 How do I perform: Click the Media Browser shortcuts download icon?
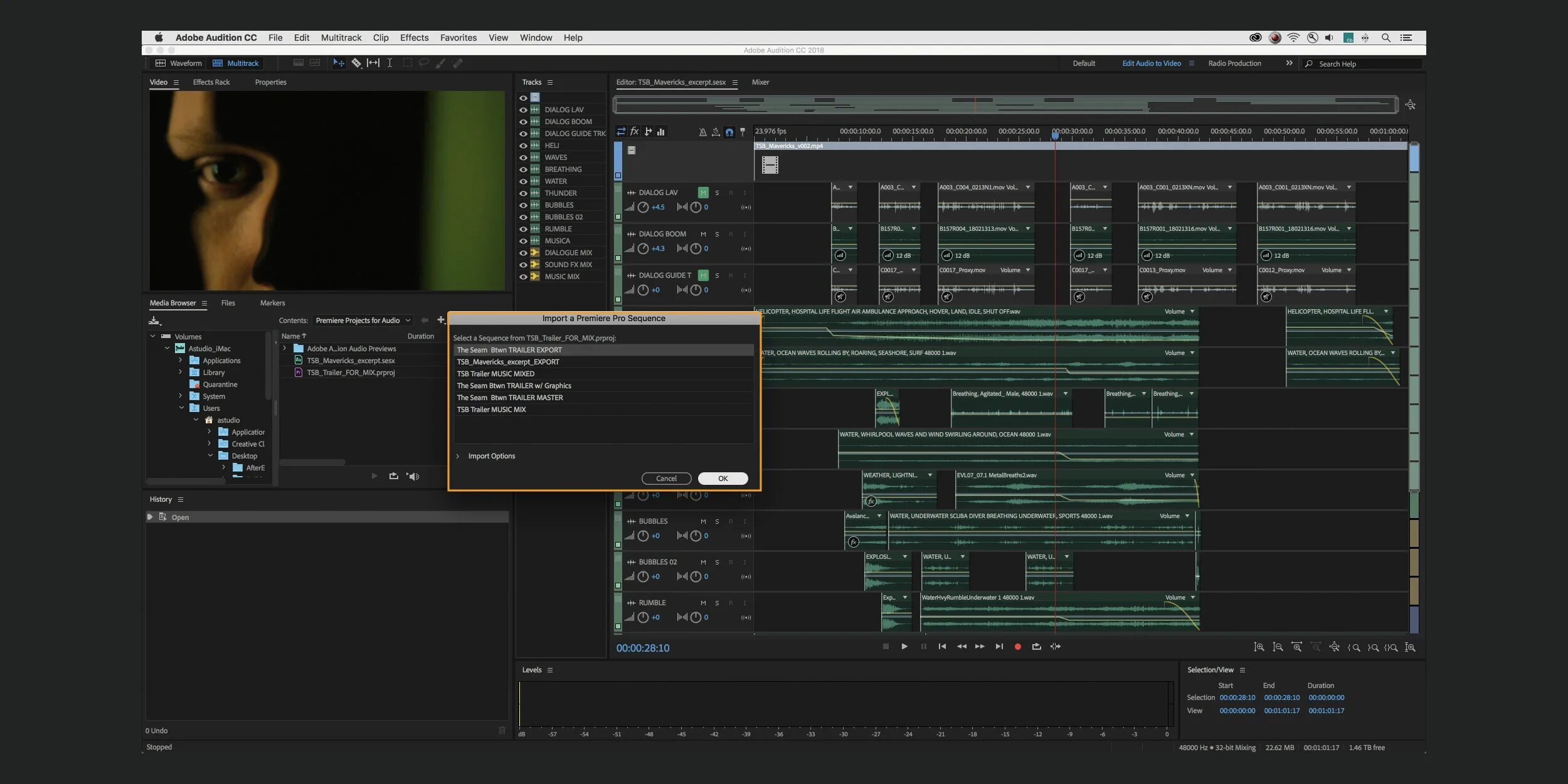[154, 320]
